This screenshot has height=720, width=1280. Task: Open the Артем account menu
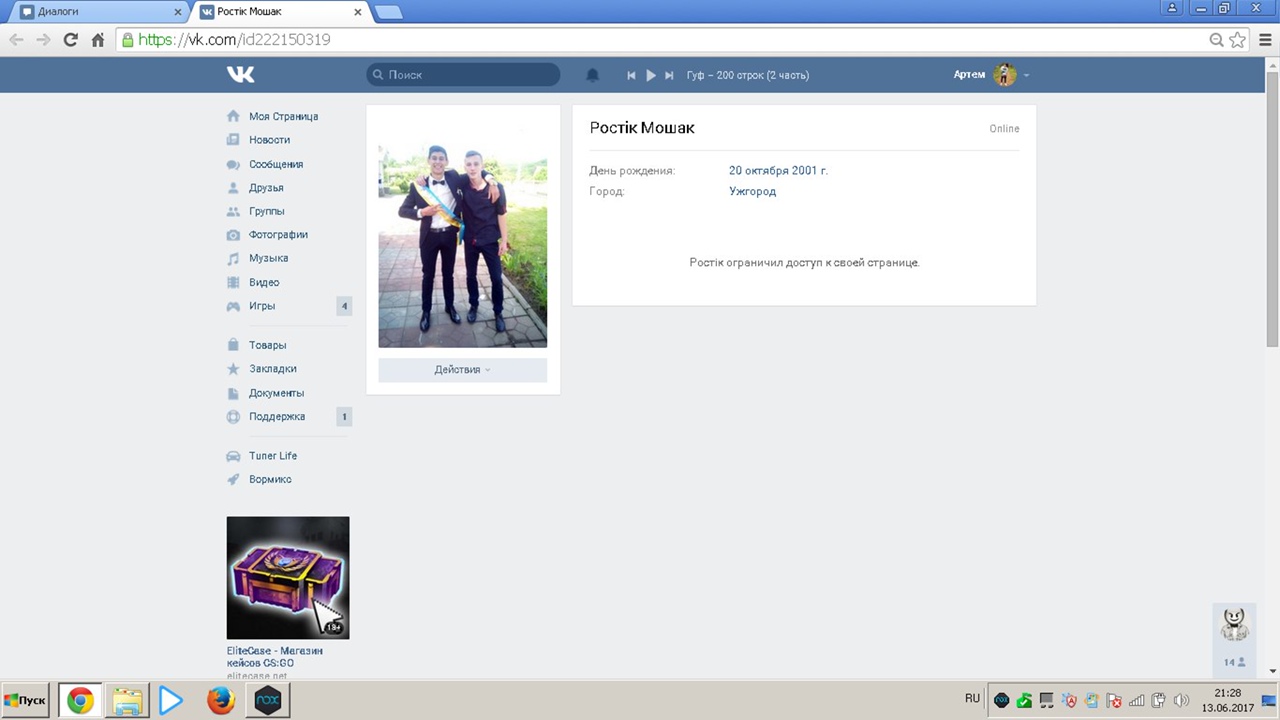[991, 75]
